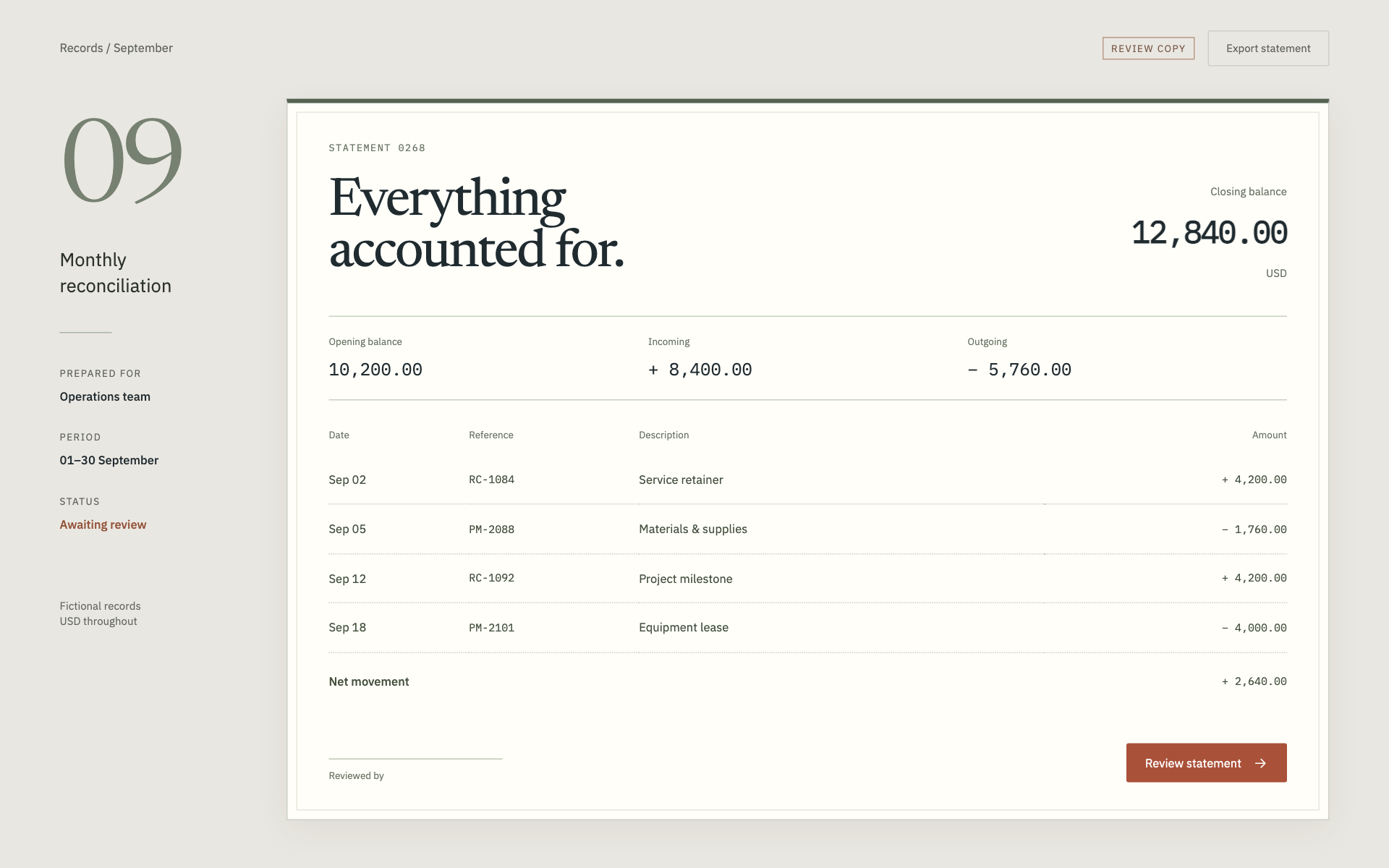The image size is (1389, 868).
Task: Click the Project milestone description
Action: pyautogui.click(x=685, y=579)
